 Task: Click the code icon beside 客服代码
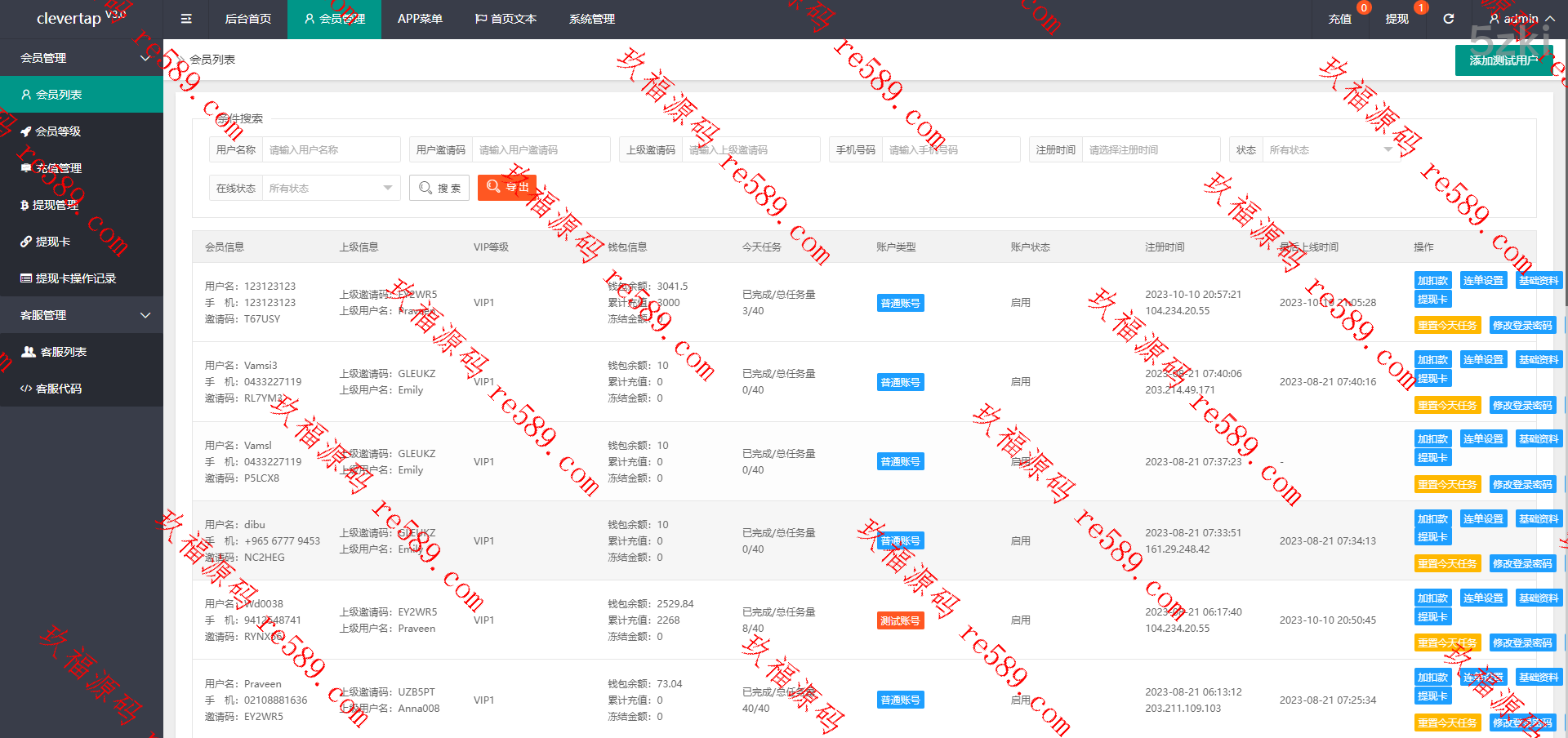(x=26, y=389)
